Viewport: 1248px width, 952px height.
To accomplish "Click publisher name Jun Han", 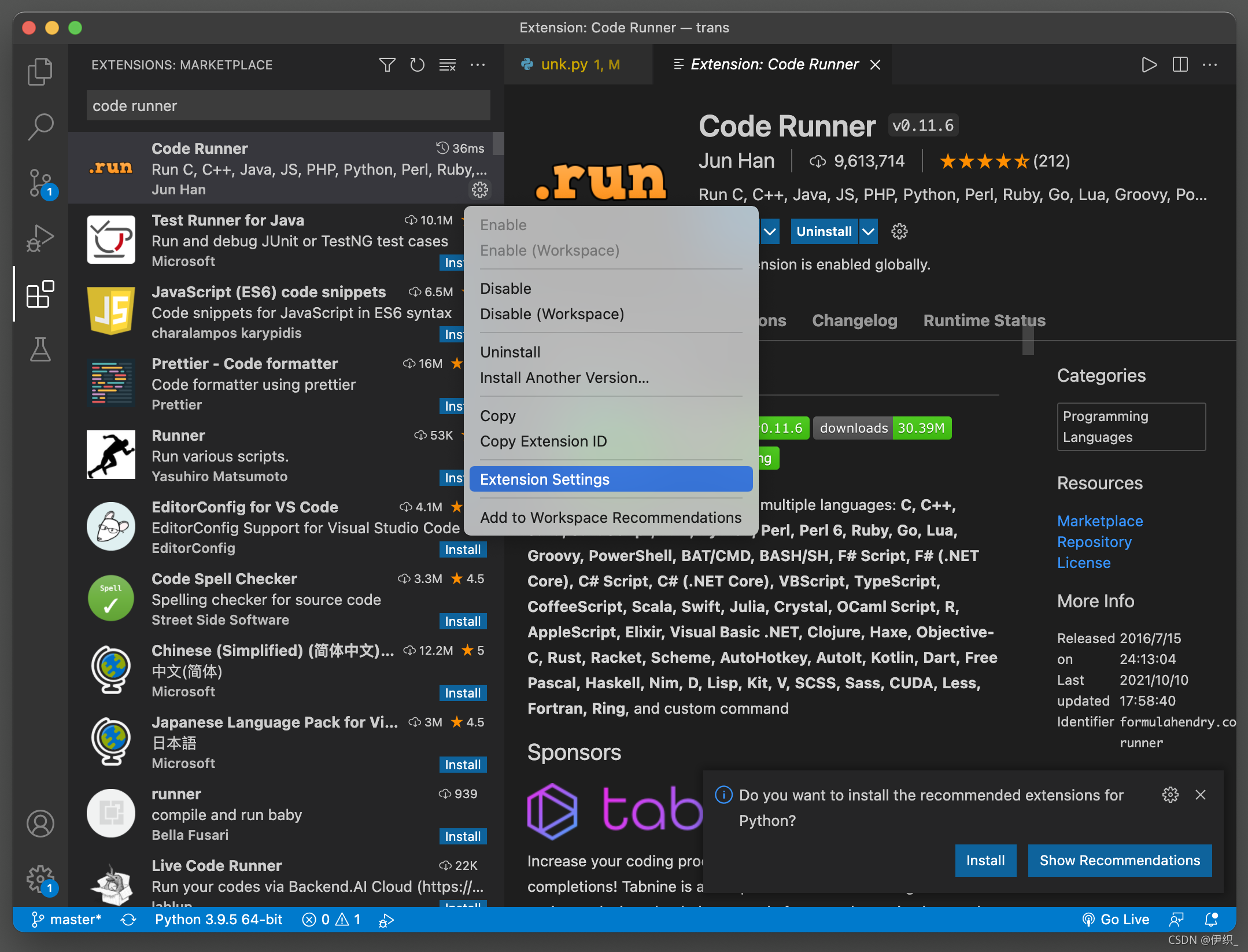I will click(736, 161).
